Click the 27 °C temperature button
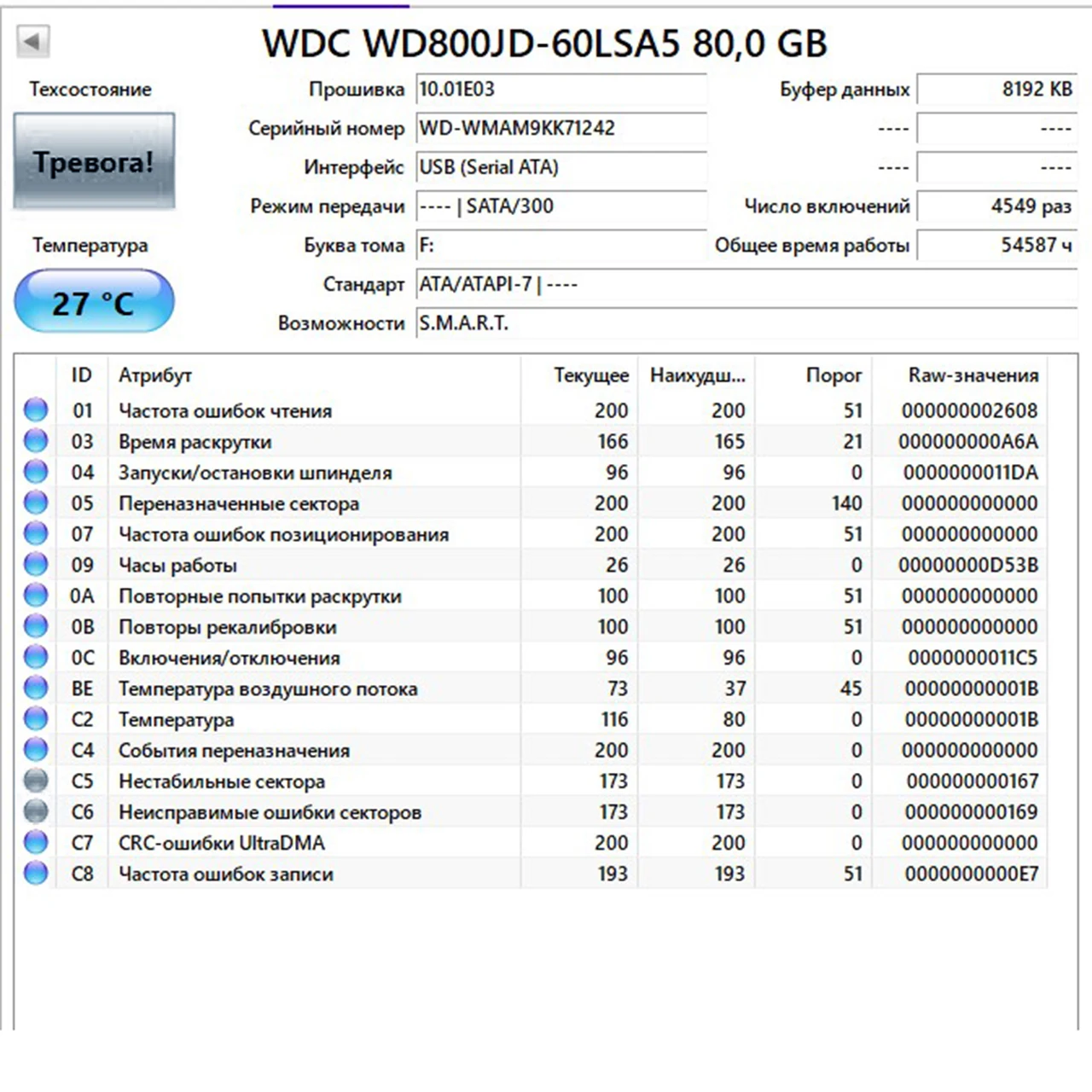 [x=94, y=301]
